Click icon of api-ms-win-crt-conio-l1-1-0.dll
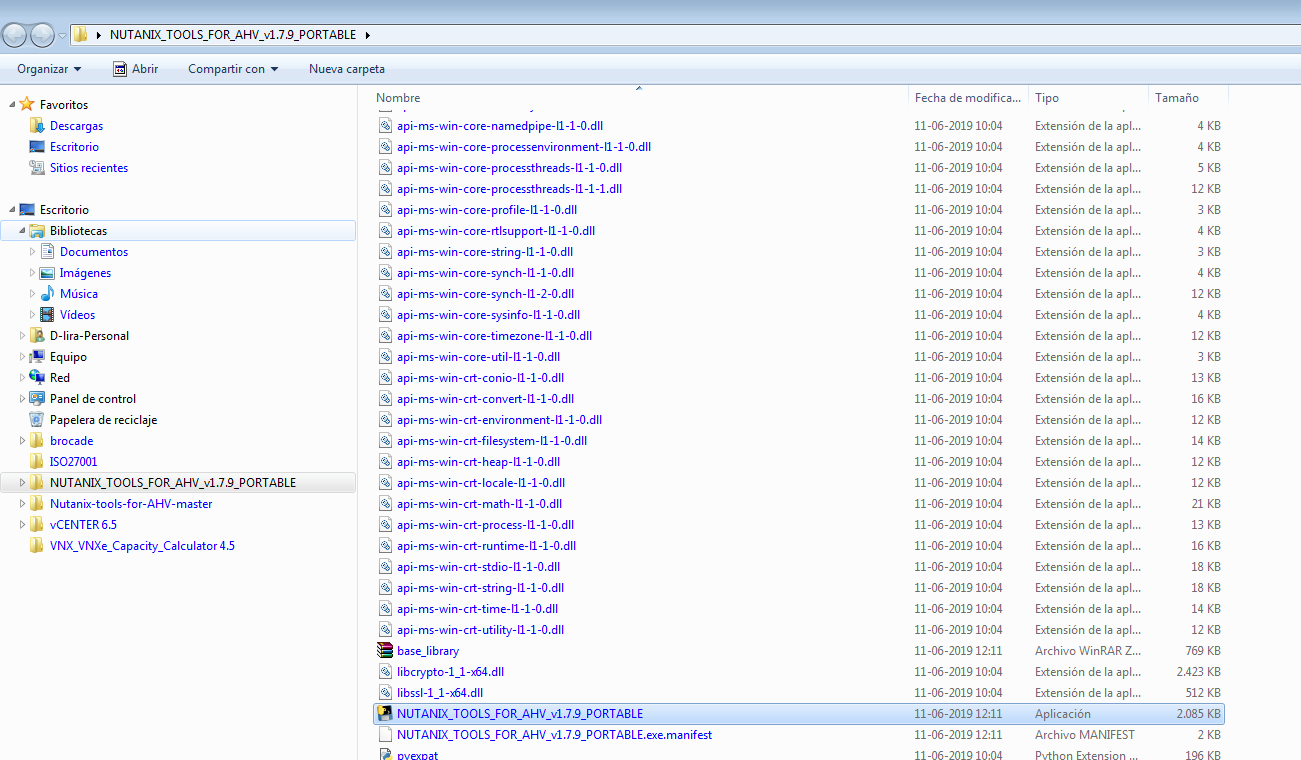Screen dimensions: 1301x760 click(386, 378)
